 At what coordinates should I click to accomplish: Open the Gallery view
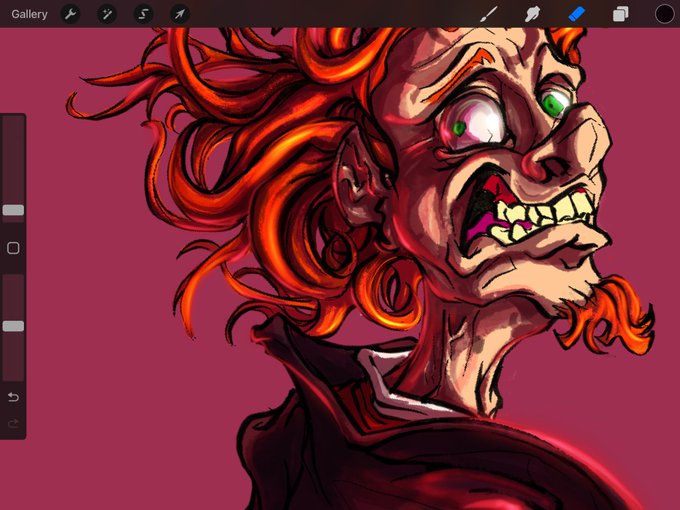click(29, 14)
